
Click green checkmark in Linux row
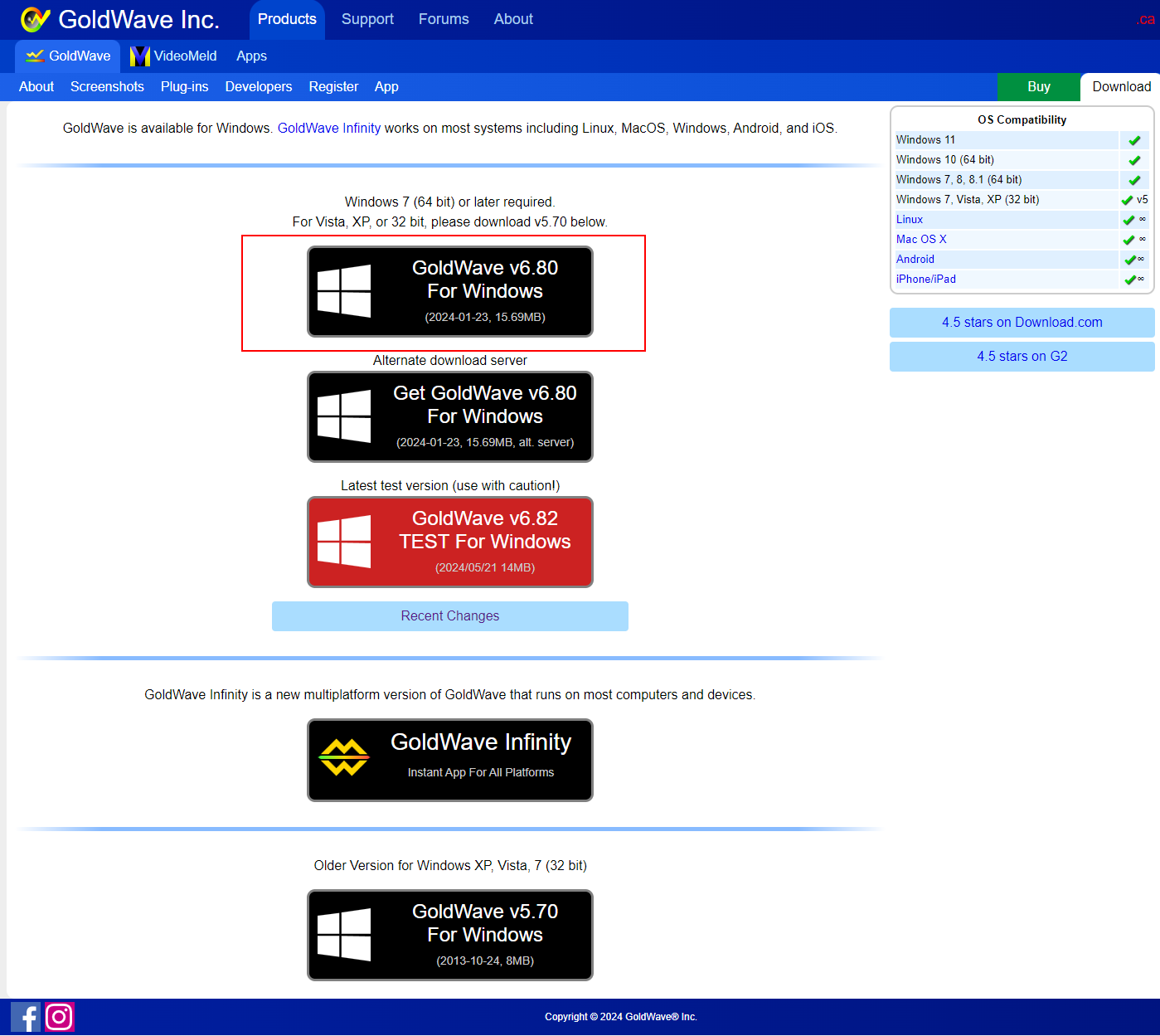tap(1128, 220)
